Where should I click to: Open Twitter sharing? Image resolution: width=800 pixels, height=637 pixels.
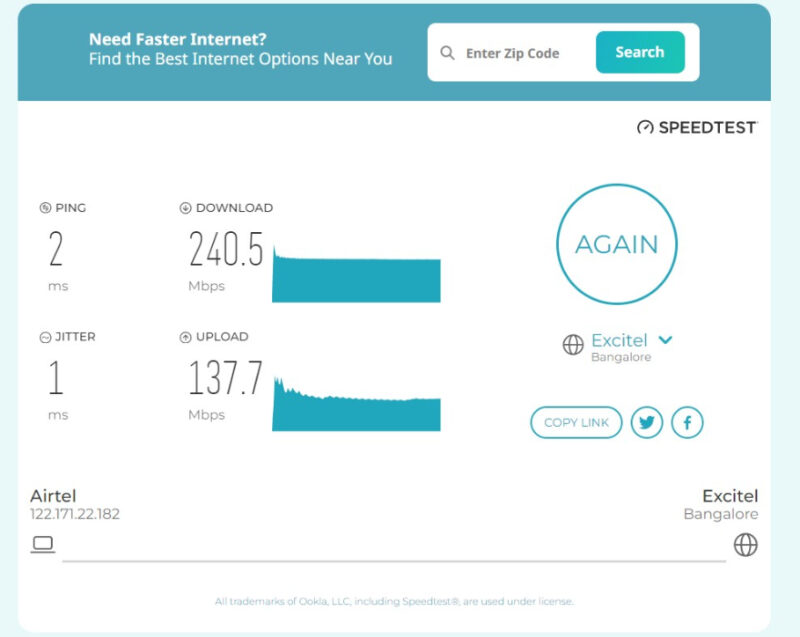point(648,423)
